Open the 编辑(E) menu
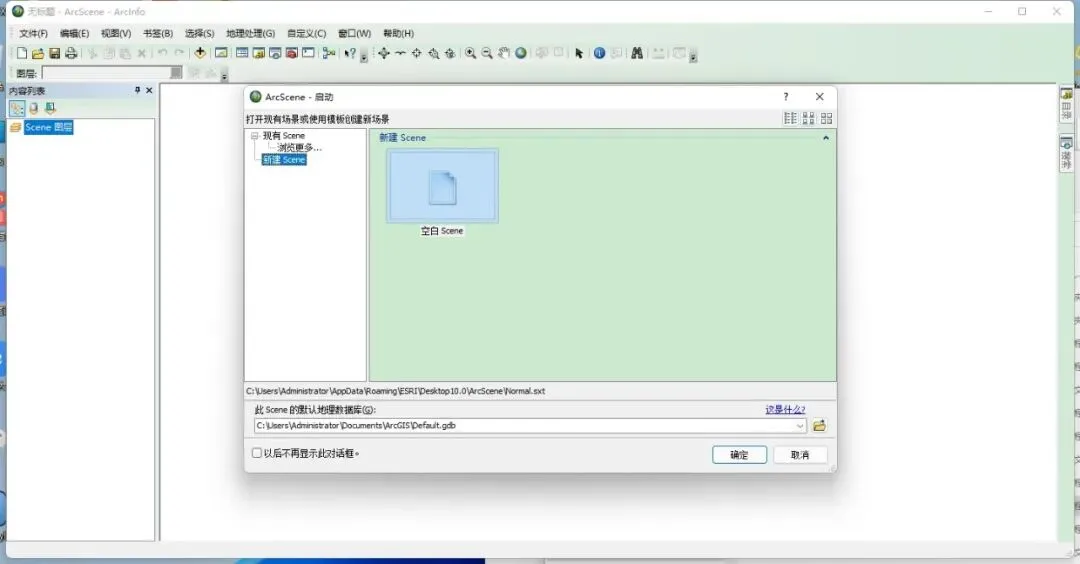This screenshot has height=564, width=1080. pos(74,33)
